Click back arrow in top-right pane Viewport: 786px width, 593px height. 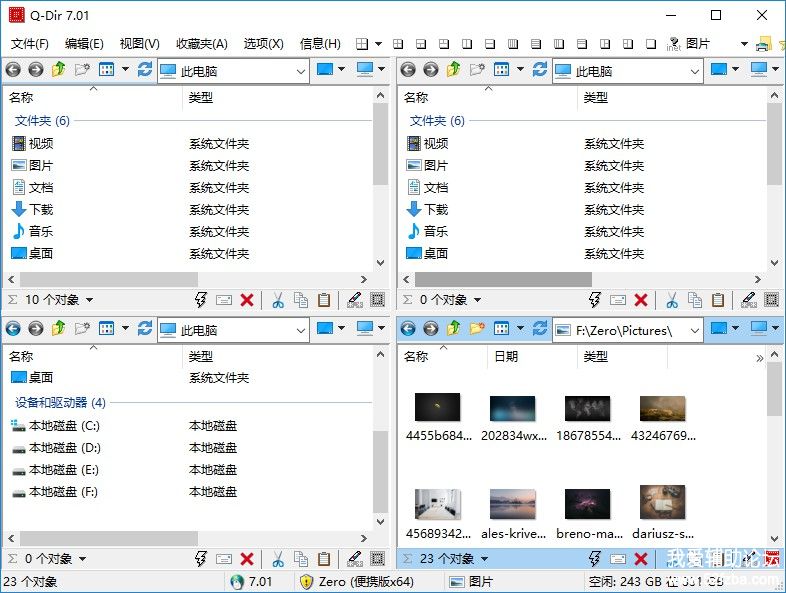(x=408, y=70)
